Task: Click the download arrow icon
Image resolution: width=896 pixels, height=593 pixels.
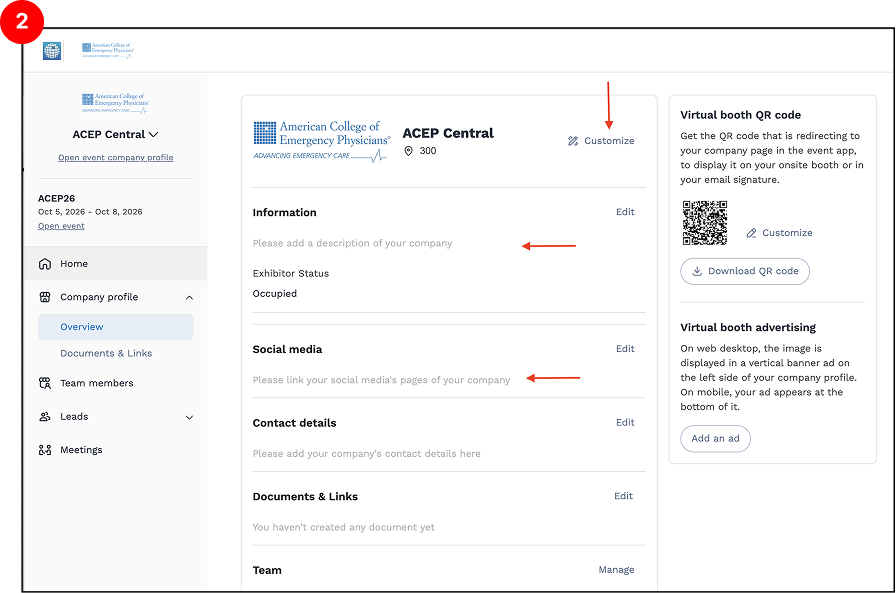Action: [697, 271]
